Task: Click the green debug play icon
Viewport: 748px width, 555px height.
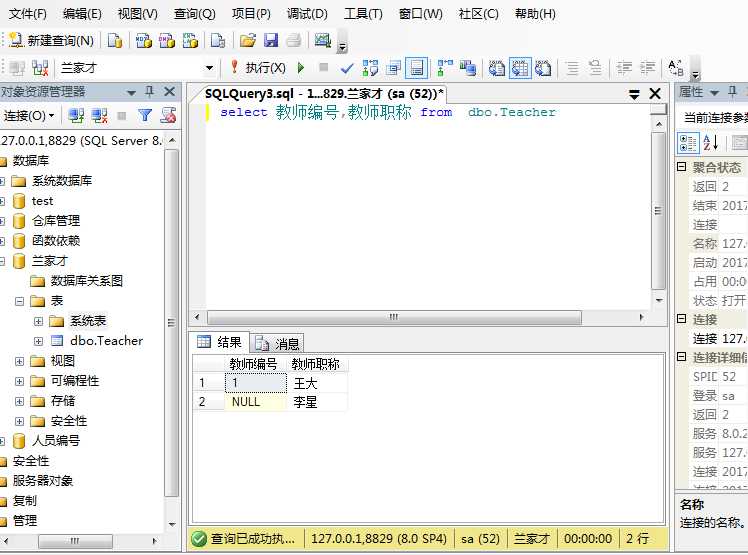Action: click(301, 68)
